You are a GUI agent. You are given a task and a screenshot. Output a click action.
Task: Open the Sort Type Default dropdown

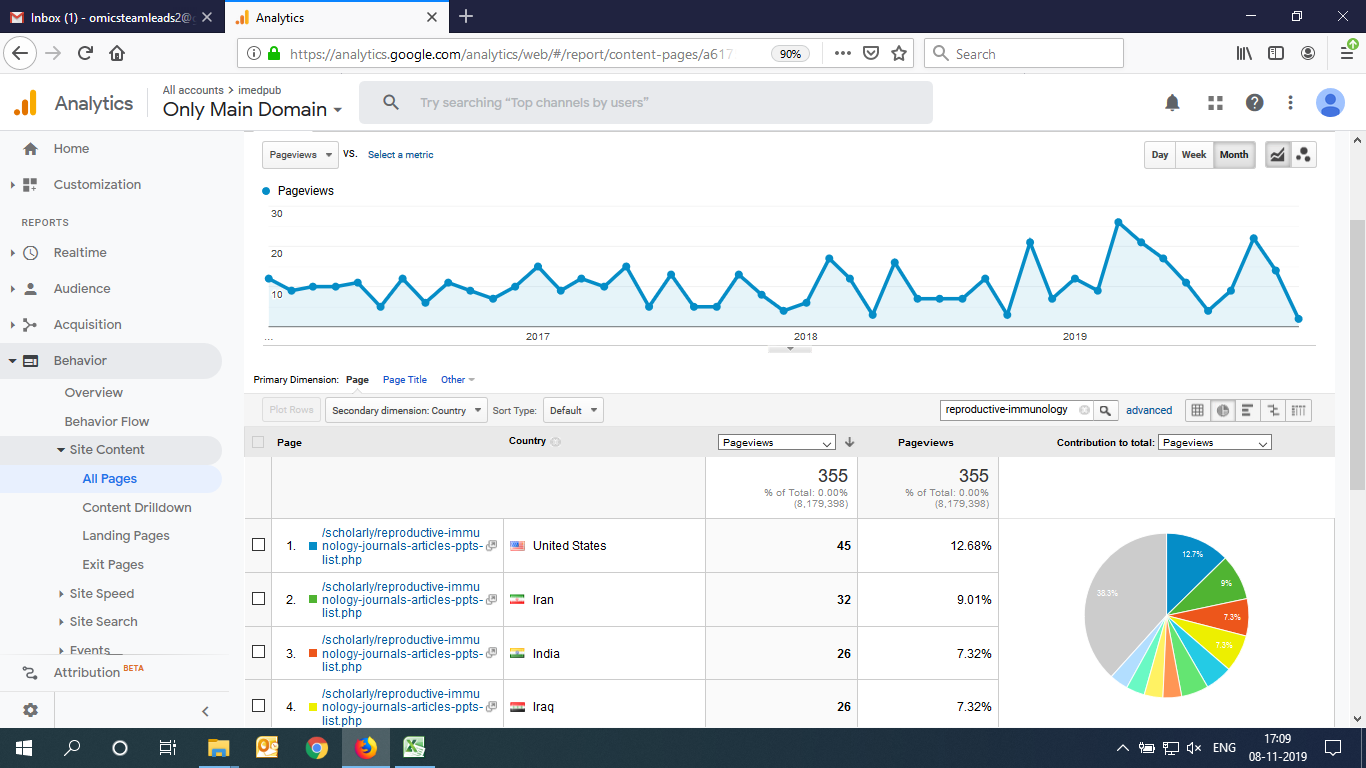click(x=573, y=410)
